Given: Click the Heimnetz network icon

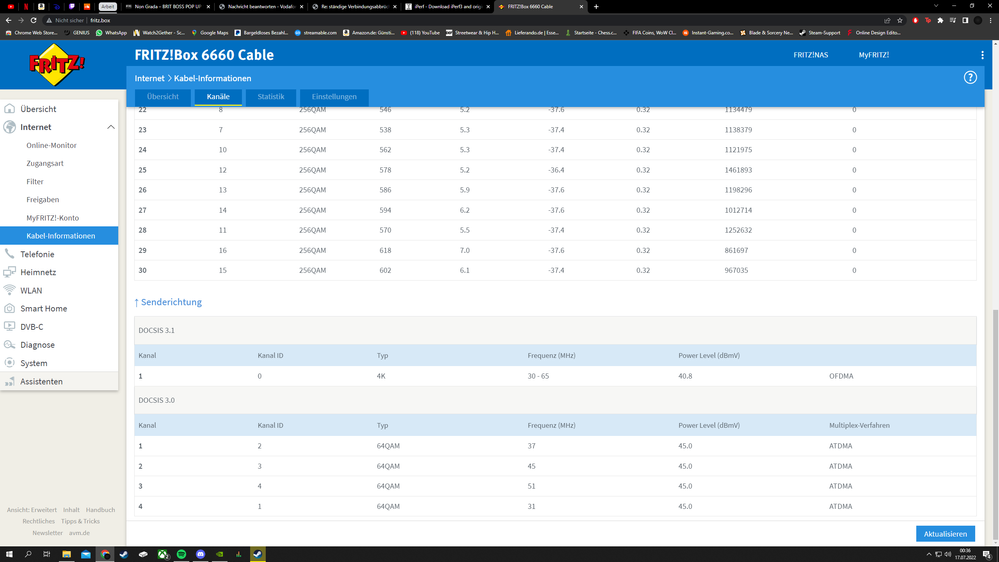Looking at the screenshot, I should [x=10, y=272].
